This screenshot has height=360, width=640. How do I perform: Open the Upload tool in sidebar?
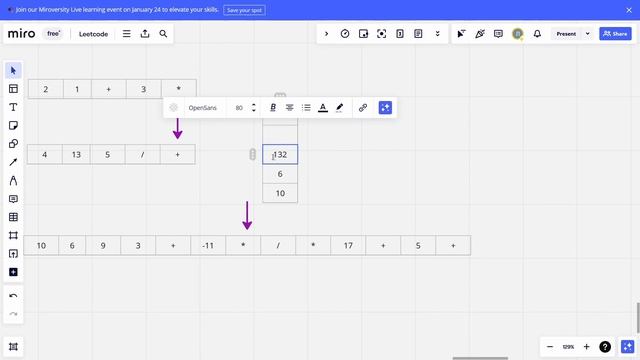[x=13, y=254]
